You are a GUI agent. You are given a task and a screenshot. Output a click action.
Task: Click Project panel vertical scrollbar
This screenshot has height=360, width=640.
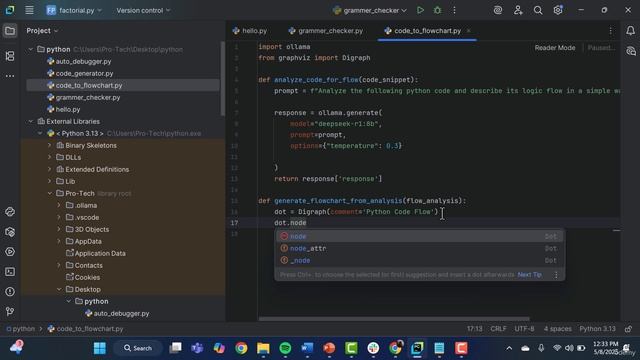pyautogui.click(x=223, y=78)
